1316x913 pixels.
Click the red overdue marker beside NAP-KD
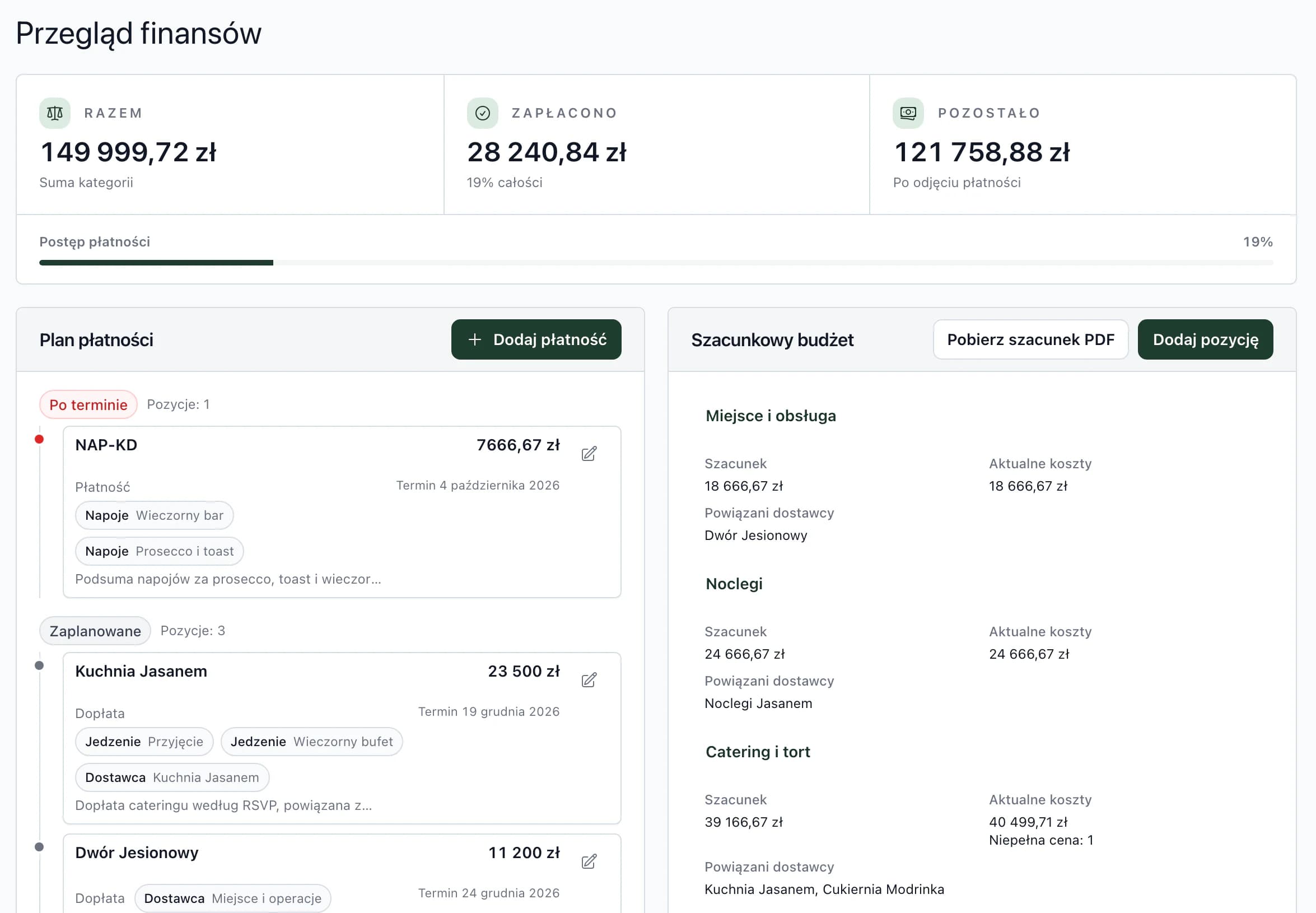pyautogui.click(x=39, y=439)
